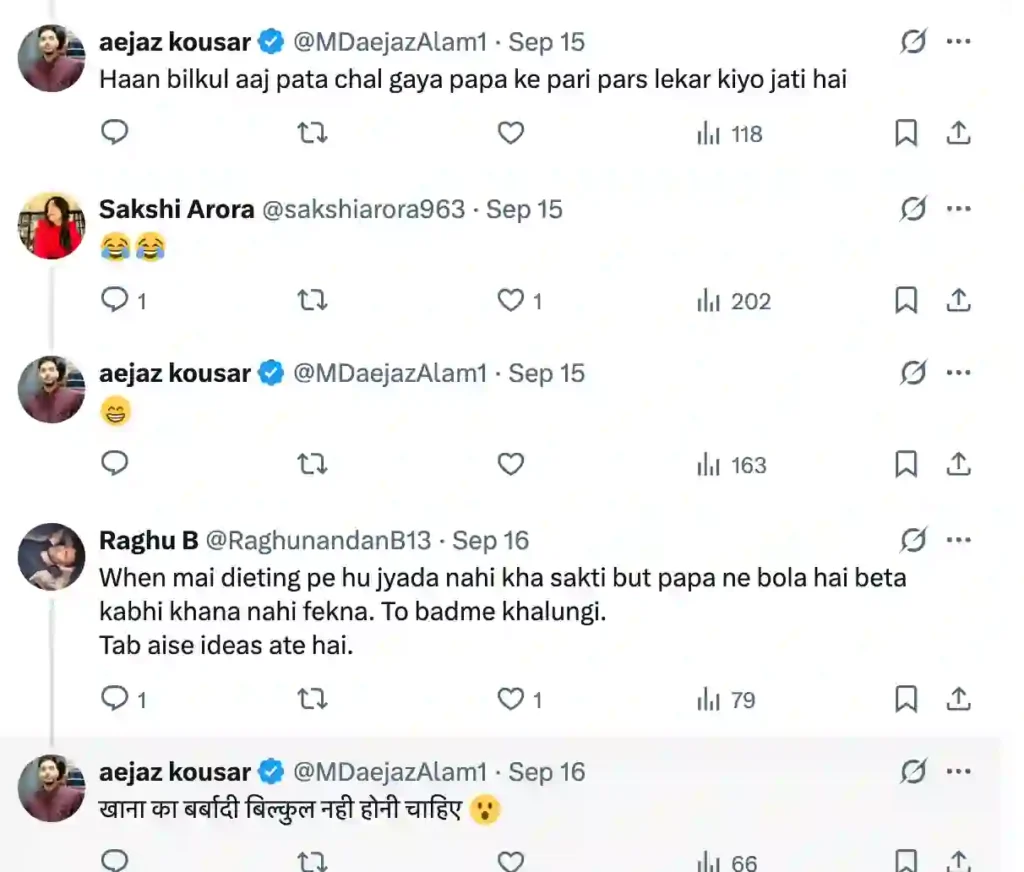This screenshot has width=1024, height=872.
Task: View analytics showing 202 views
Action: point(734,300)
